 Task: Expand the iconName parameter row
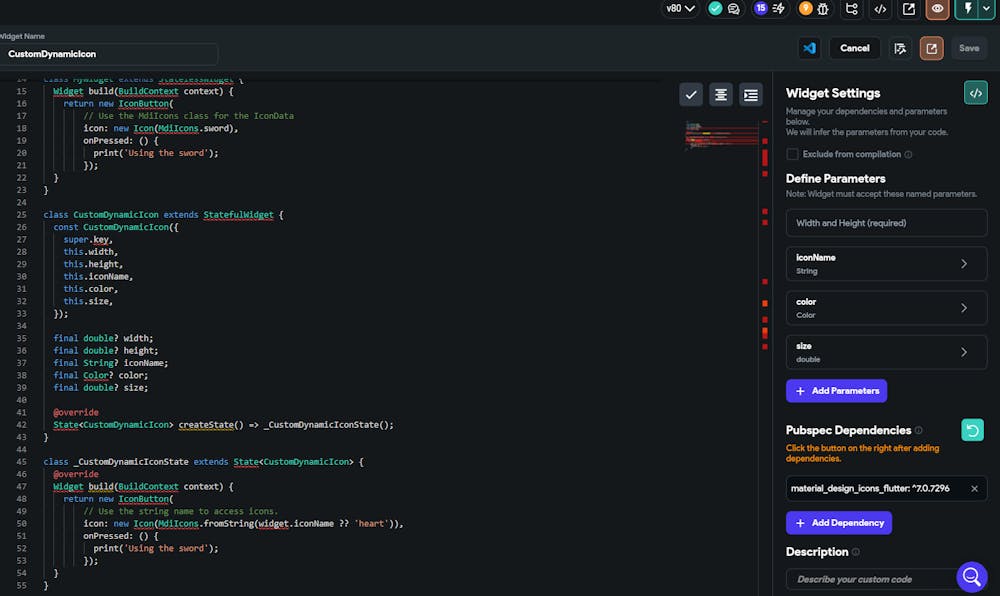pos(964,264)
